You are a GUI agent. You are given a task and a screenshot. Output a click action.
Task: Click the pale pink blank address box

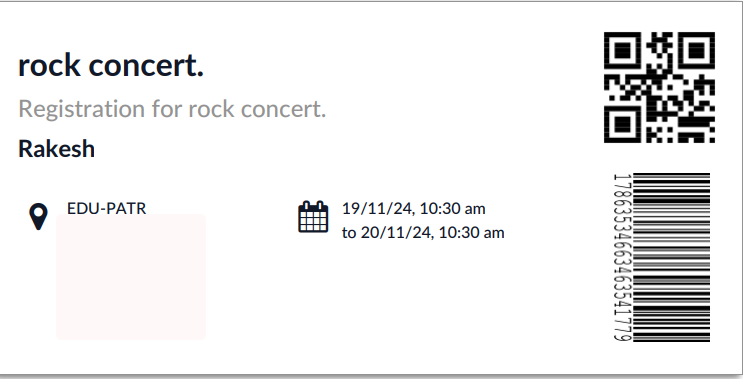131,277
